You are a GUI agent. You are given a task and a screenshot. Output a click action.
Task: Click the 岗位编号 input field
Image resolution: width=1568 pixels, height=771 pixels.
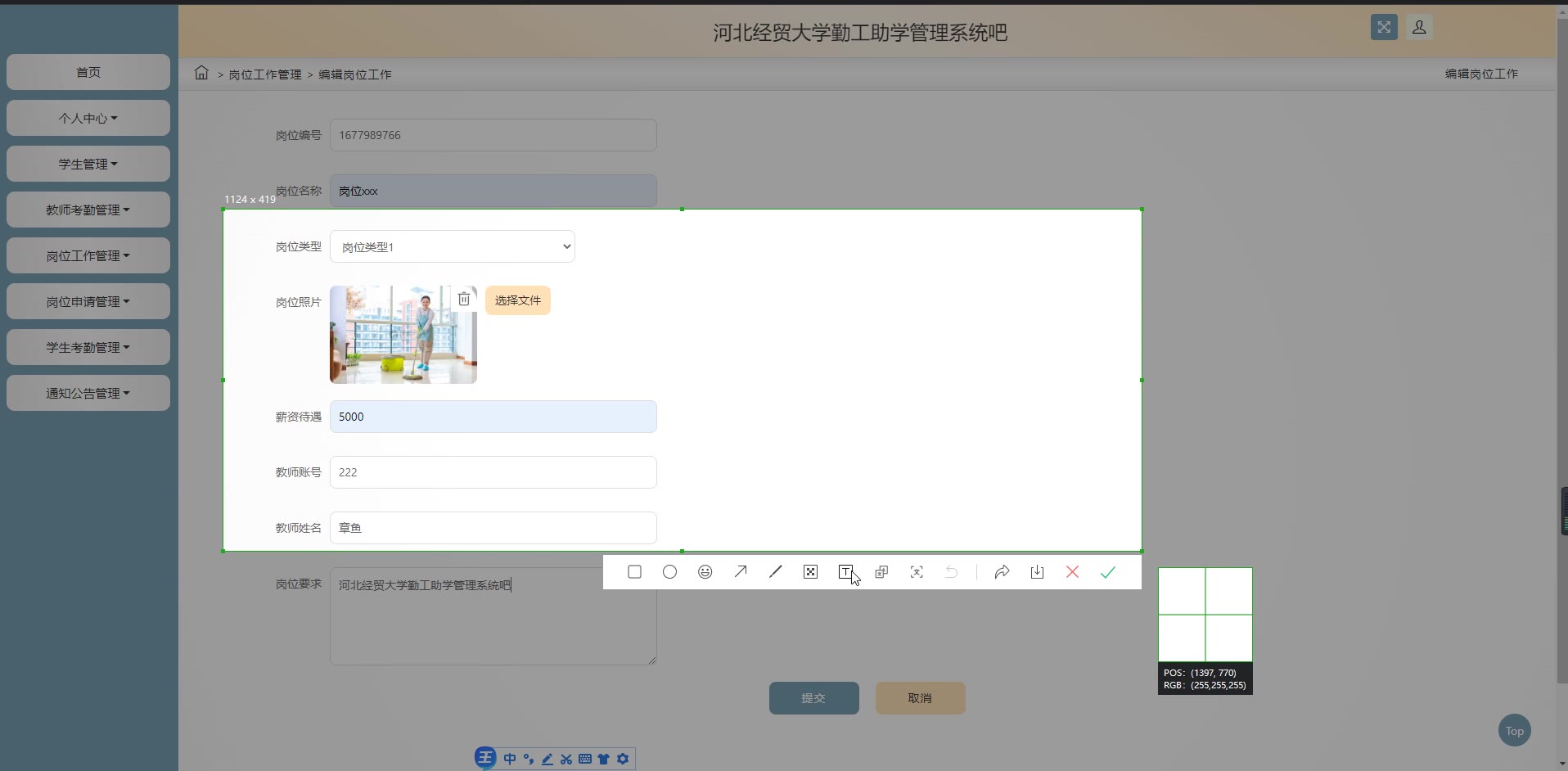[x=493, y=135]
